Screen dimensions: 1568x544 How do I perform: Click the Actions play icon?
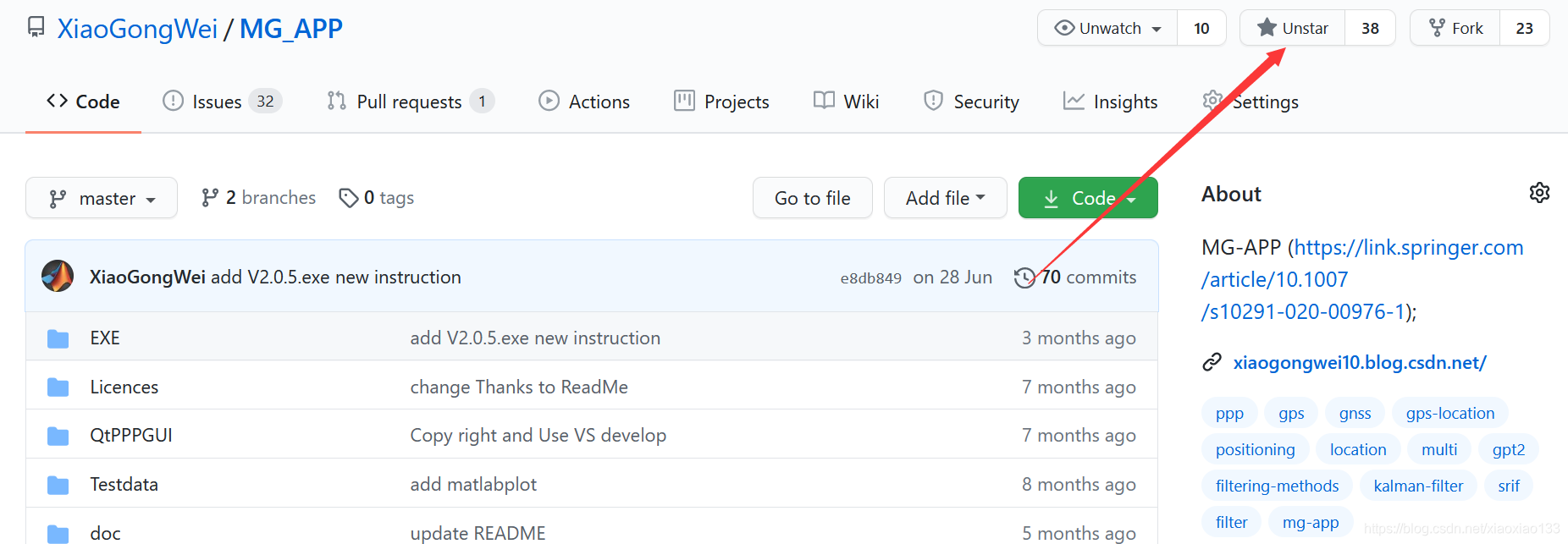[549, 101]
